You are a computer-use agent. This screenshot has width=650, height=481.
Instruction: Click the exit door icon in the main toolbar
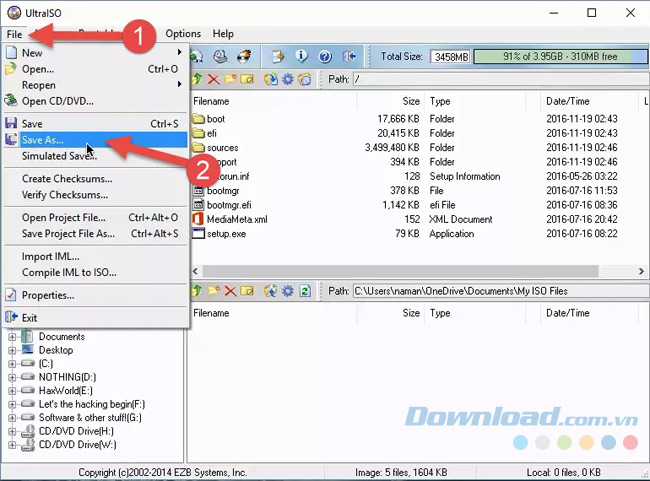[x=349, y=57]
